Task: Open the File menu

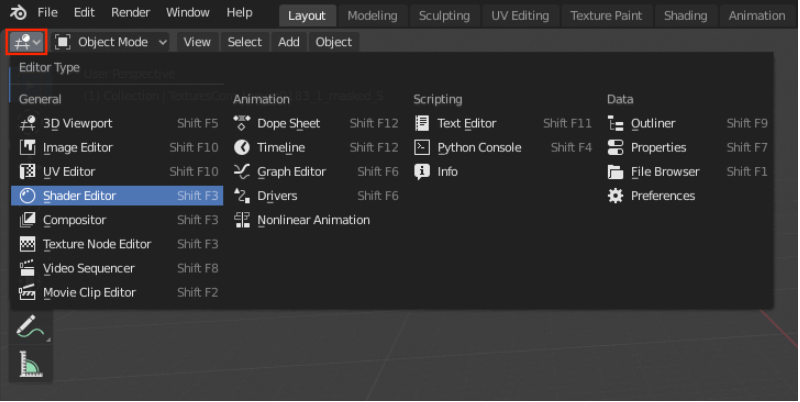Action: click(47, 13)
